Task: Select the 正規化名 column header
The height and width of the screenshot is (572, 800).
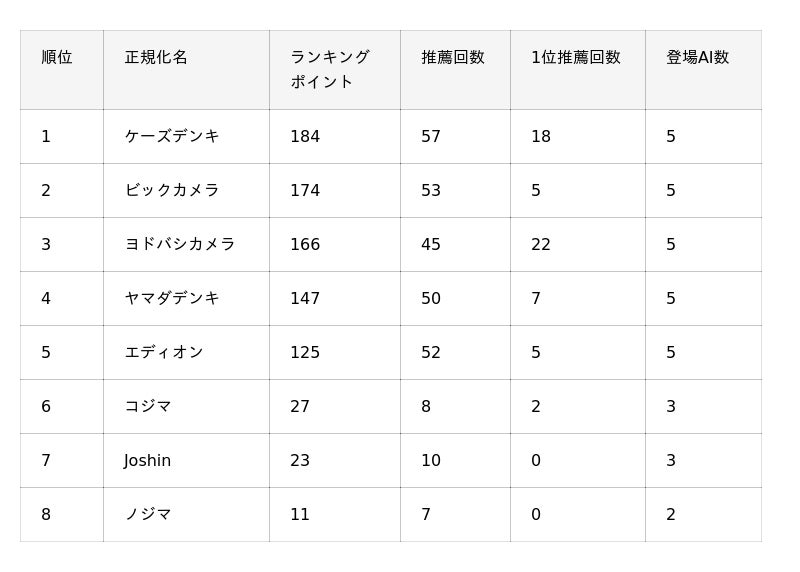Action: [x=186, y=70]
